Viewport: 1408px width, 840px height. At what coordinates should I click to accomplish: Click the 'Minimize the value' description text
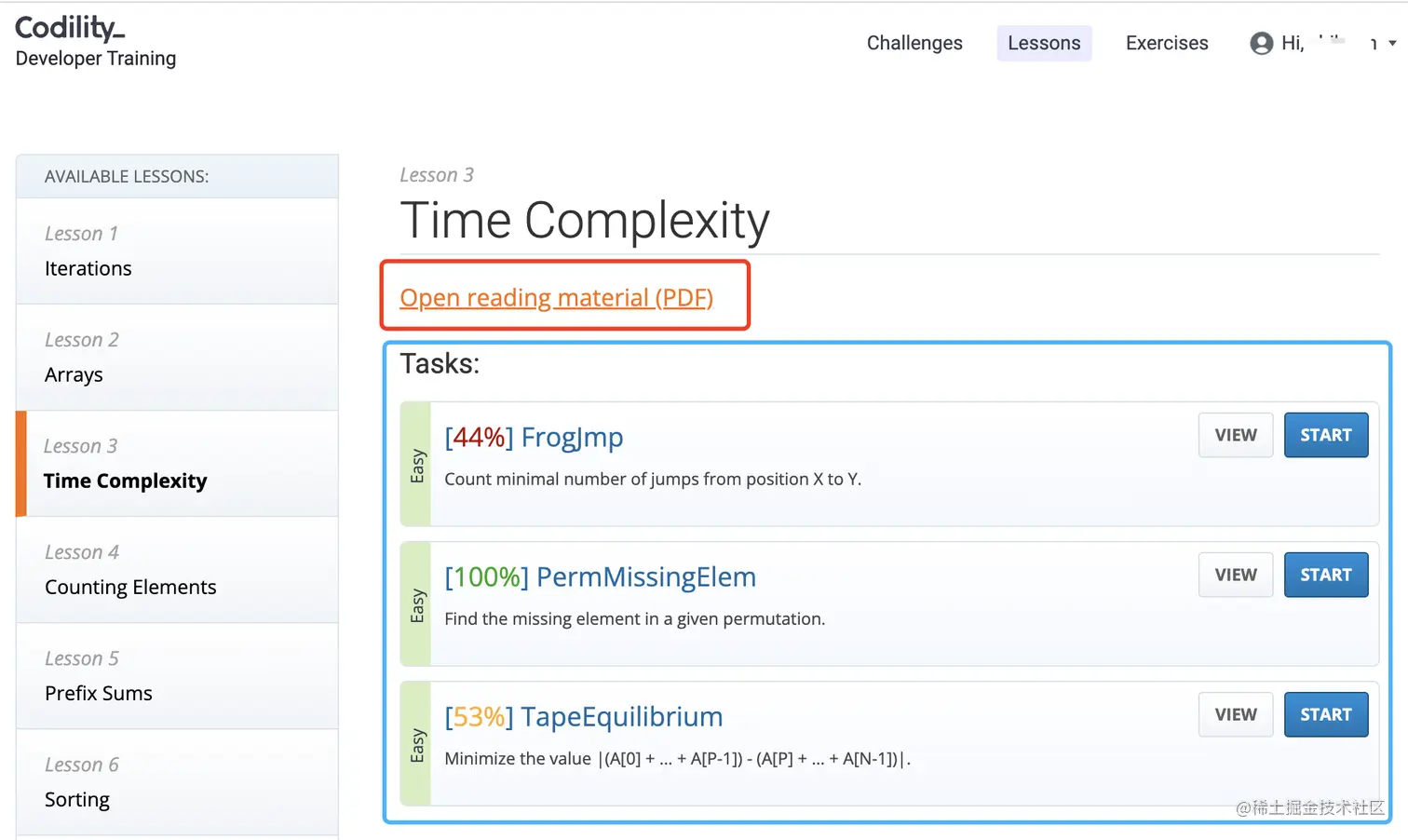(x=677, y=758)
